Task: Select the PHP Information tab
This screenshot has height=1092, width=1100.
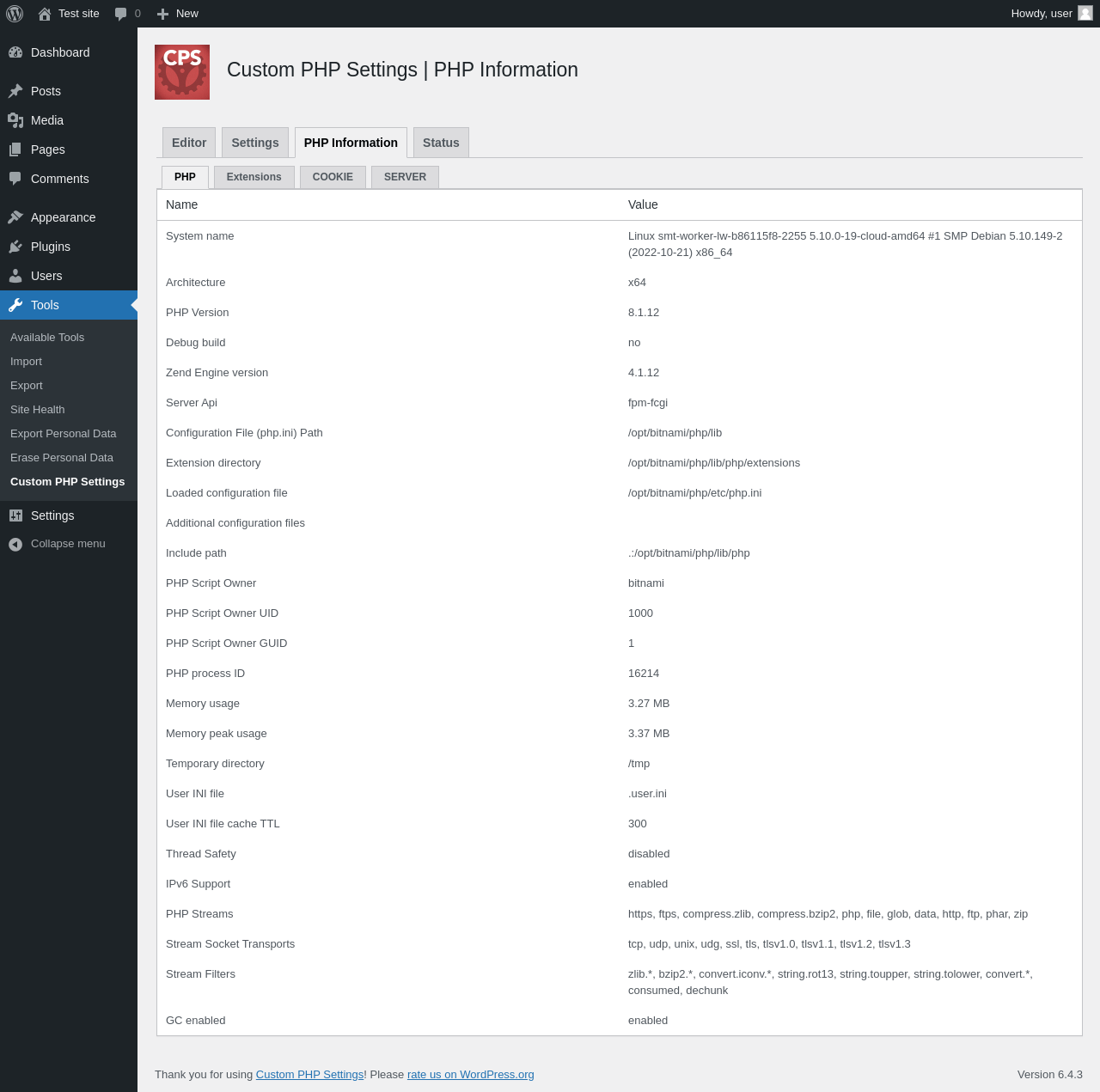Action: (x=351, y=143)
